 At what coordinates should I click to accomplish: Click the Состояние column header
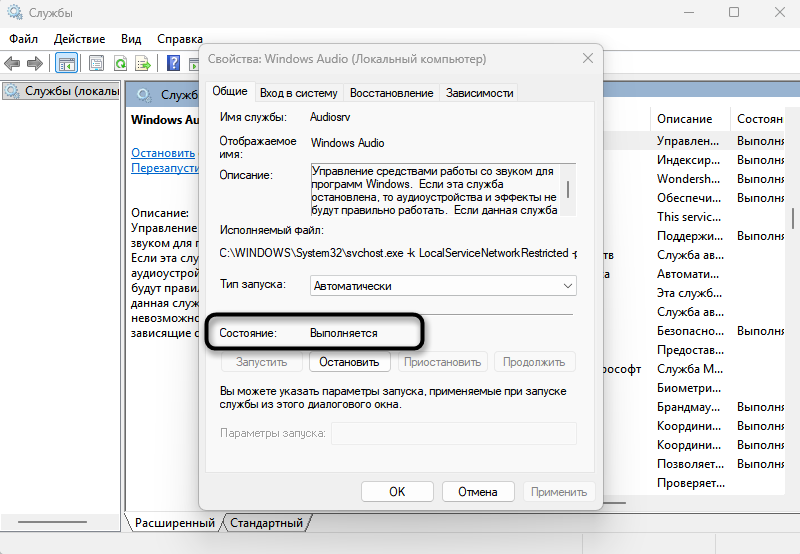click(759, 119)
